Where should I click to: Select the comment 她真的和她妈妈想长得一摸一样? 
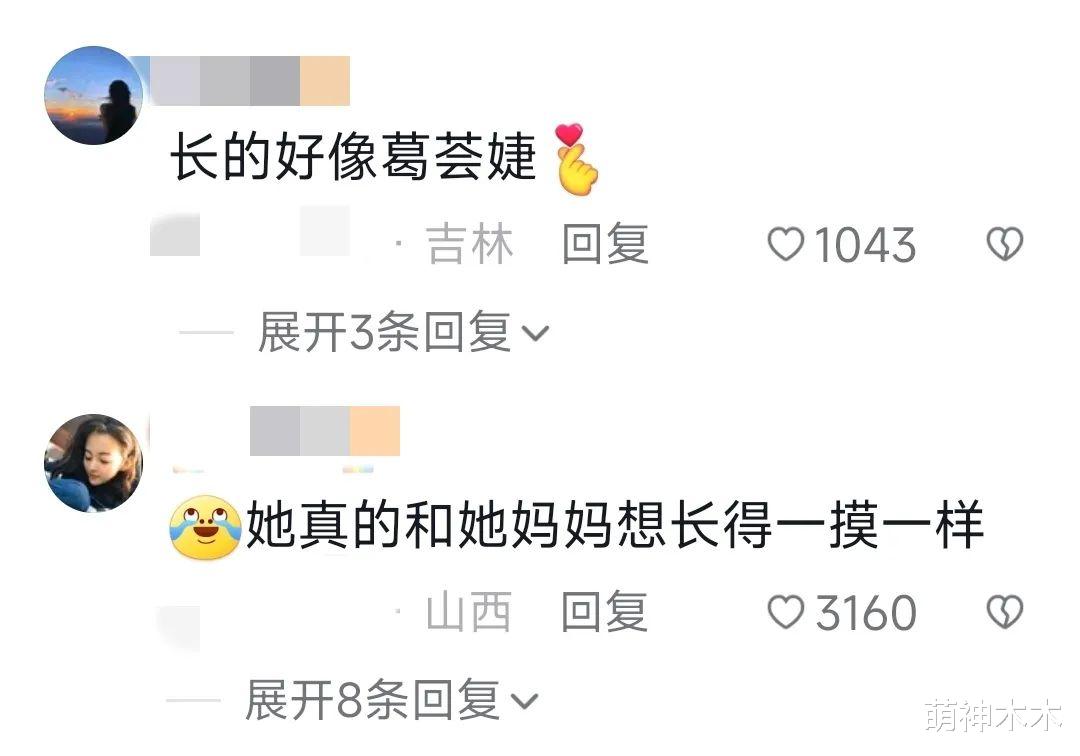coord(614,525)
